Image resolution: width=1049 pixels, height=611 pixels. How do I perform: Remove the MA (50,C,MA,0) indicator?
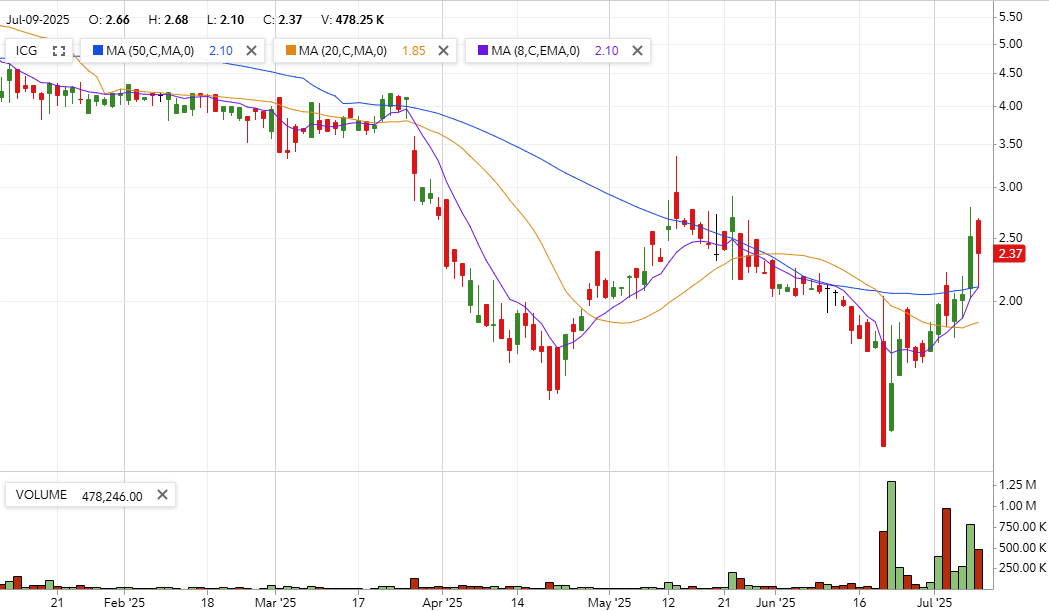252,51
